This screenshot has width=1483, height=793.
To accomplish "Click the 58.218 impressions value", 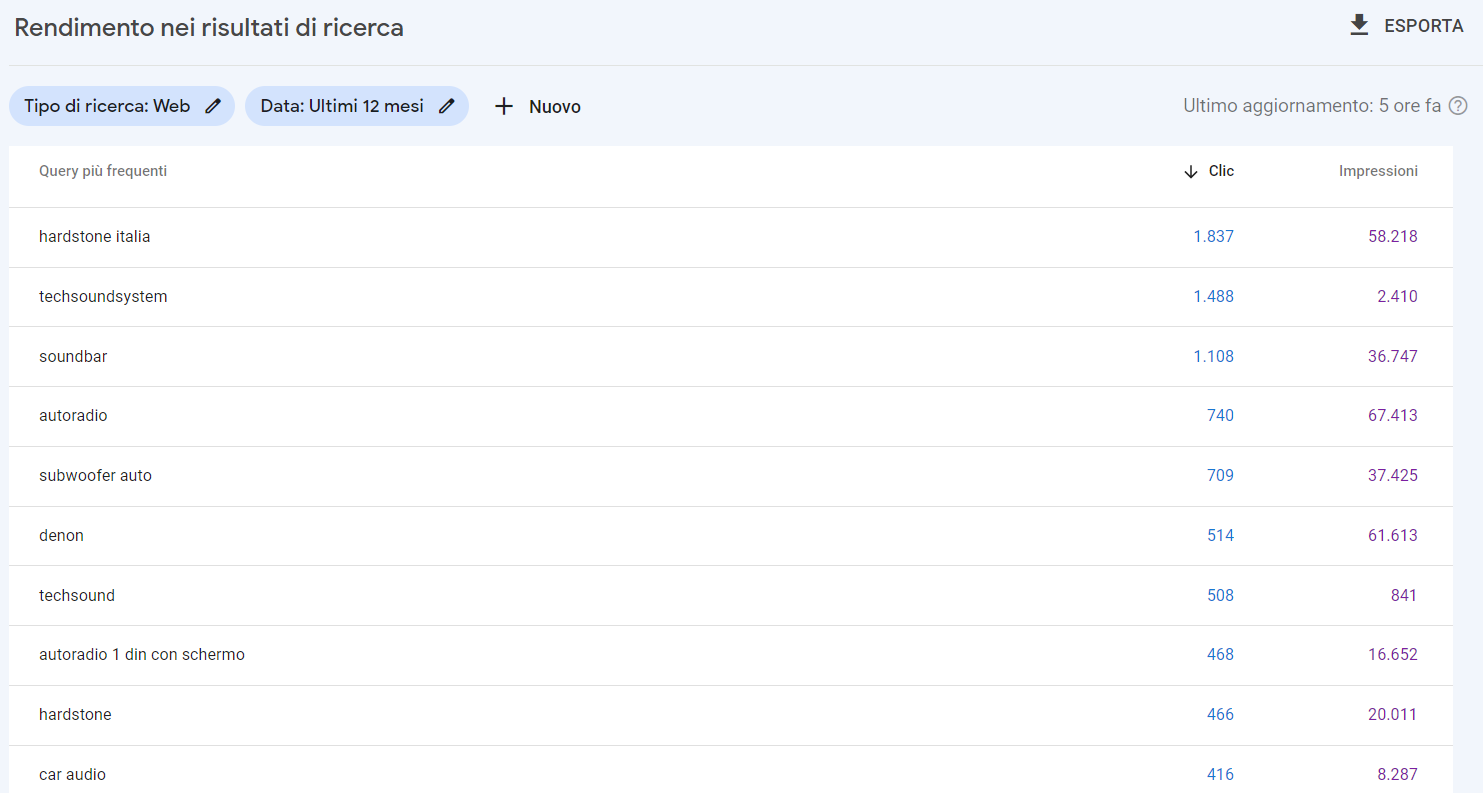I will pyautogui.click(x=1393, y=237).
